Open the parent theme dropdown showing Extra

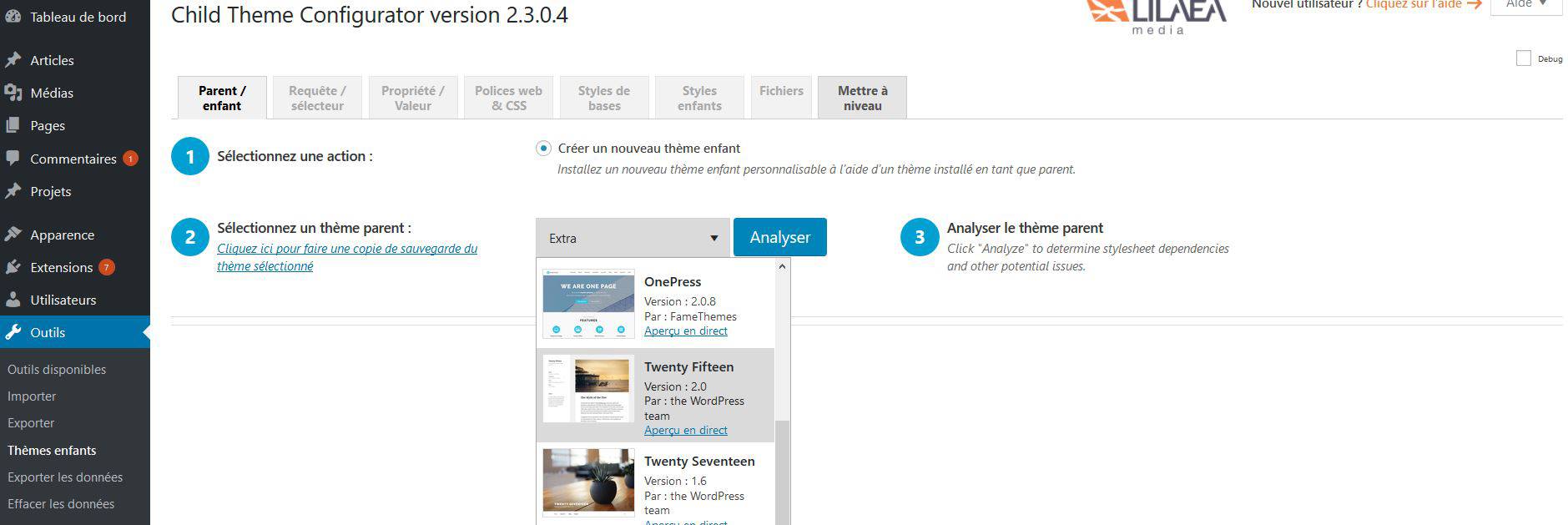pyautogui.click(x=633, y=238)
